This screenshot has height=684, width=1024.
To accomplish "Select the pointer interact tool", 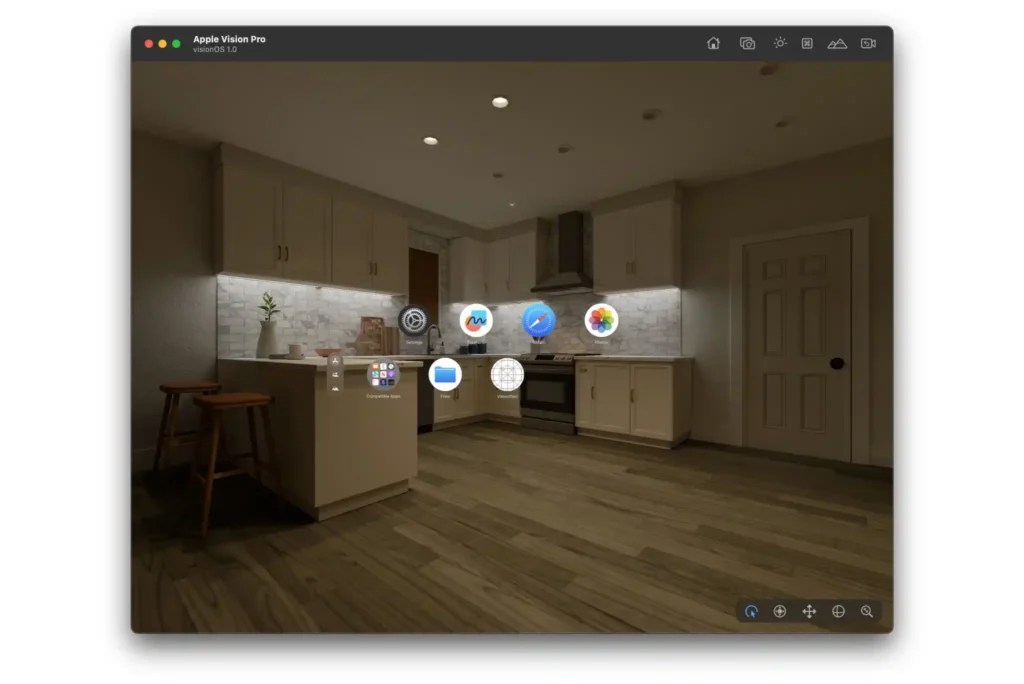I will (x=751, y=611).
